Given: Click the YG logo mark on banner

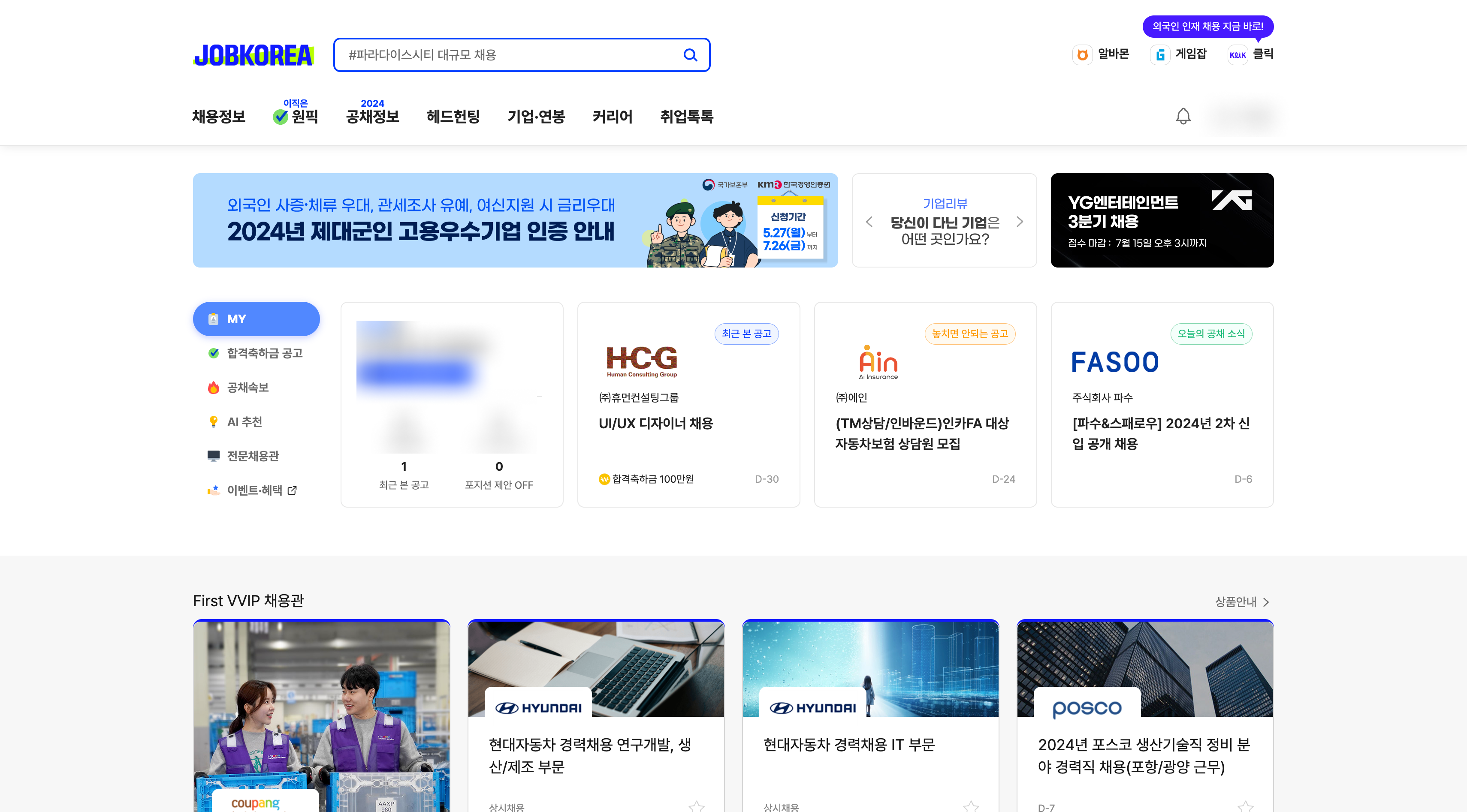Looking at the screenshot, I should (1231, 200).
